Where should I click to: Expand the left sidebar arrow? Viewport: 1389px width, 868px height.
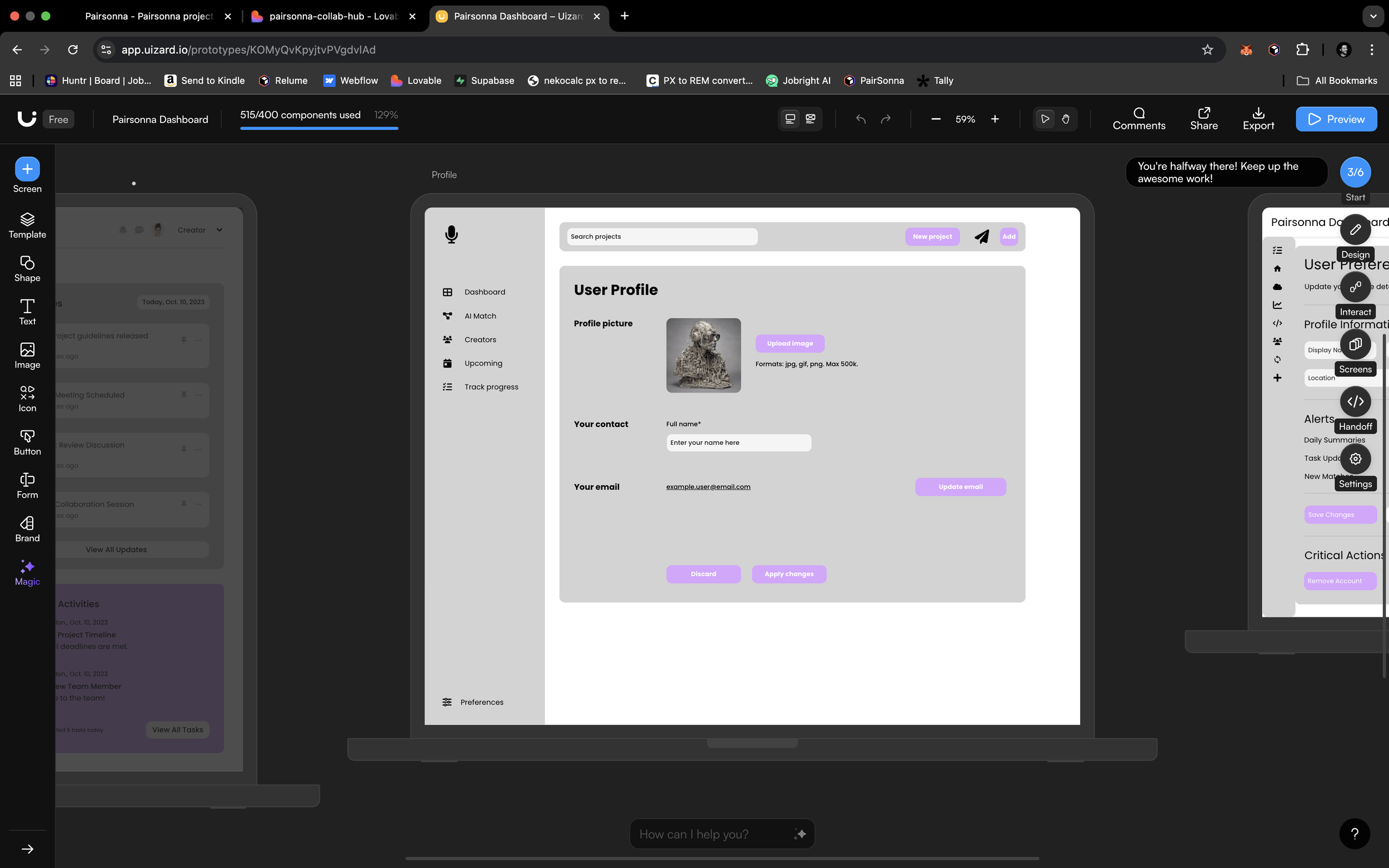tap(27, 849)
